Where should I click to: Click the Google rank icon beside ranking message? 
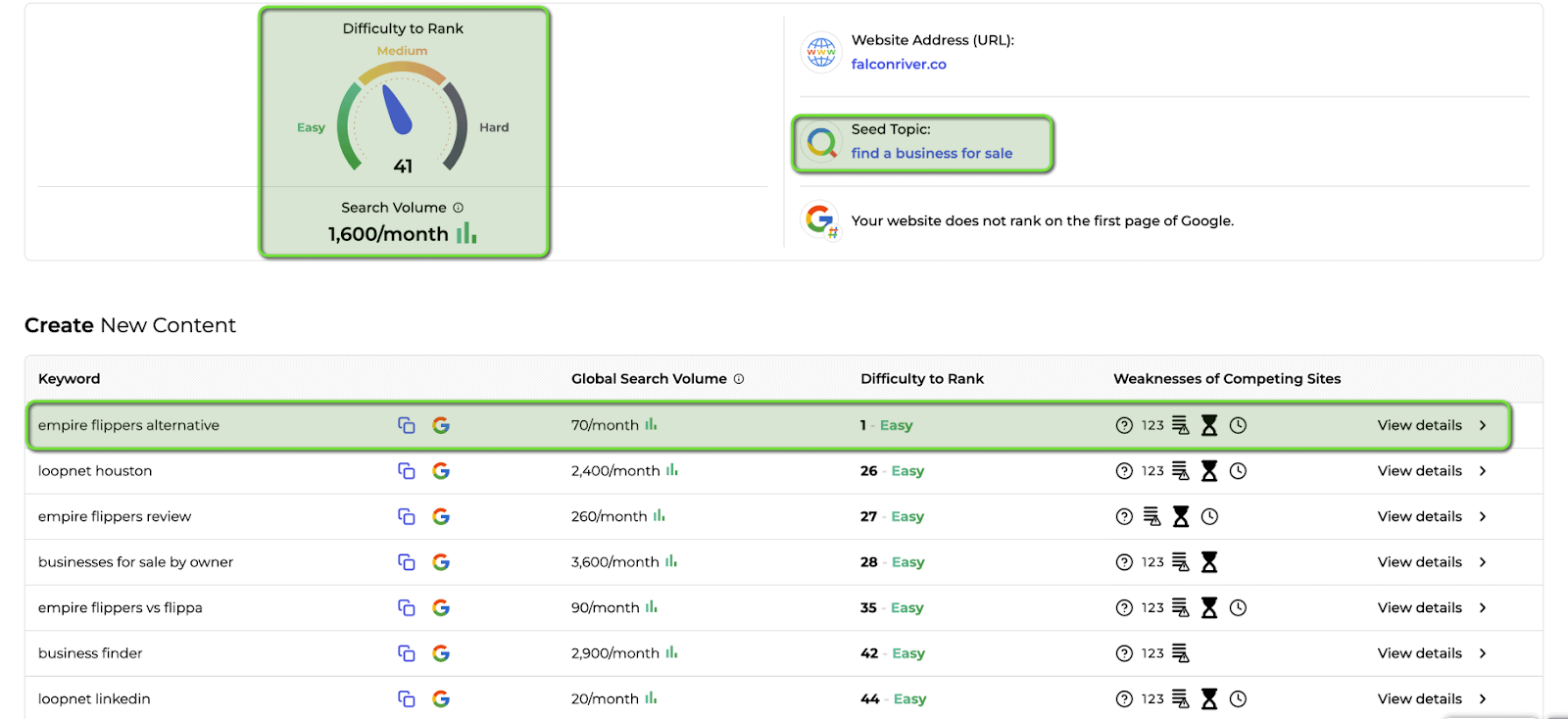click(821, 220)
